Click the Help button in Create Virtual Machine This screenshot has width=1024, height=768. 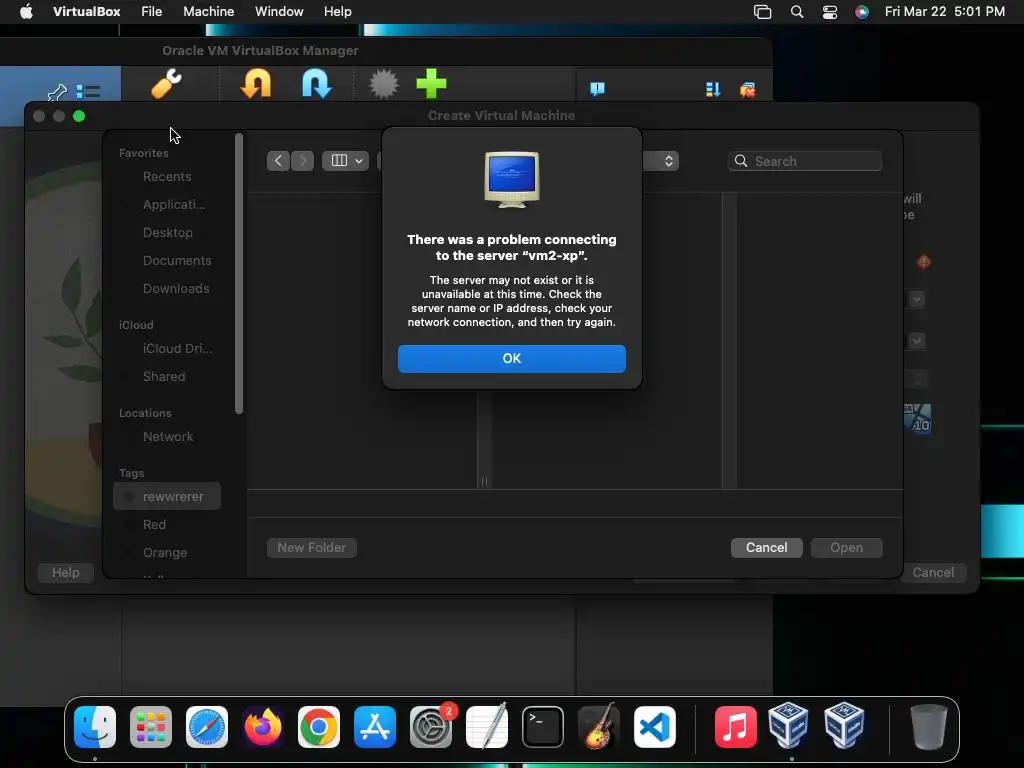[65, 573]
